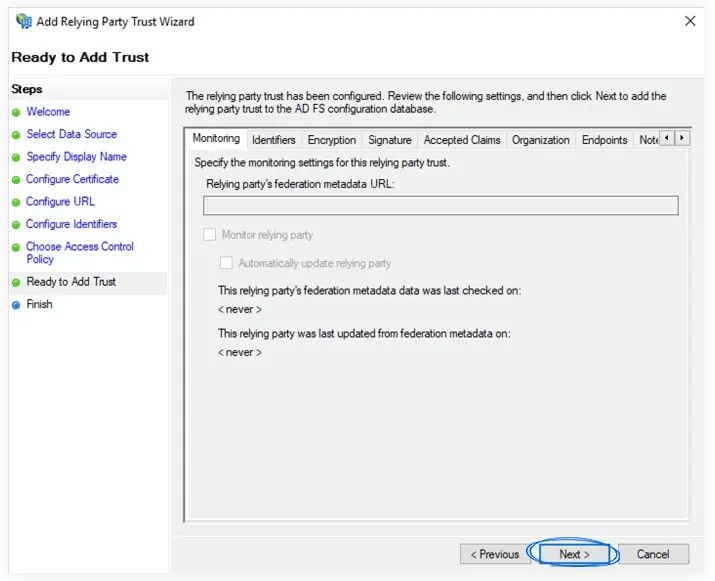
Task: Open the Configure Identifiers step
Action: pyautogui.click(x=71, y=224)
